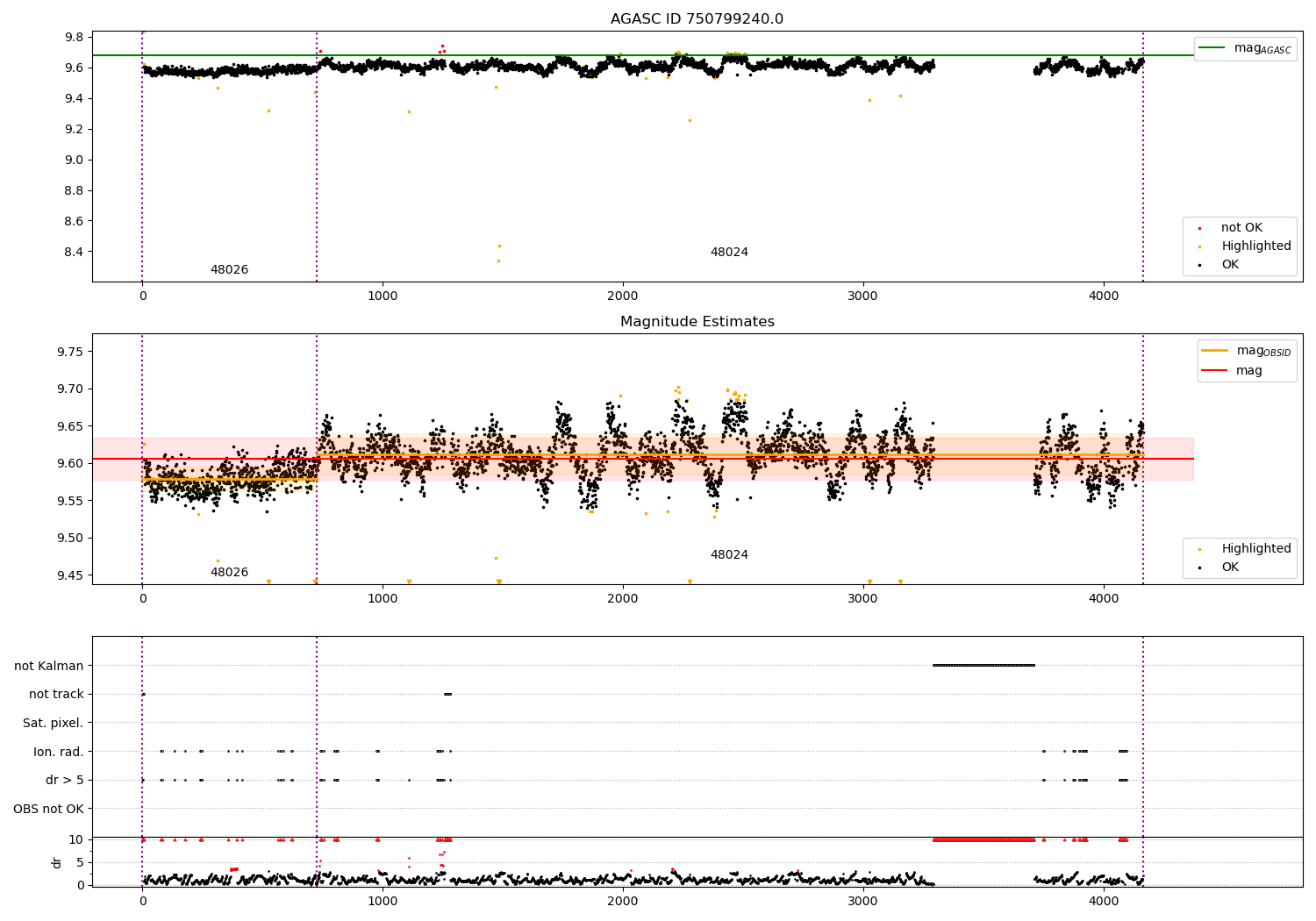Click the "9.65" y-axis tick label

point(70,426)
